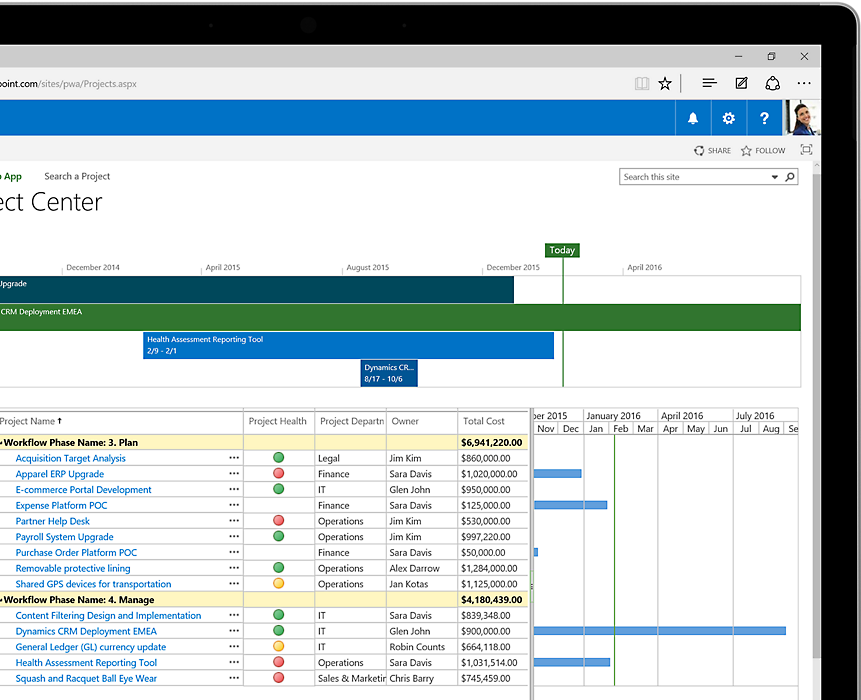Click the Search a Project menu item

click(x=77, y=177)
